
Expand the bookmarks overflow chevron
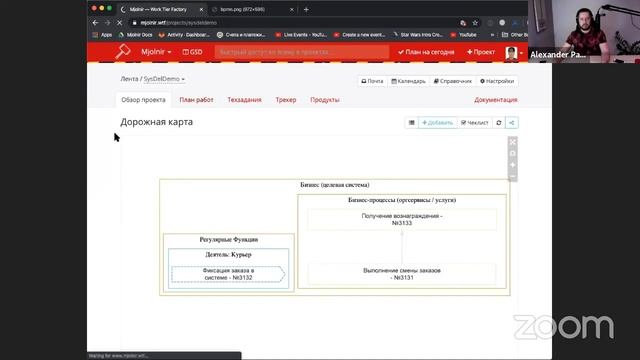coord(492,35)
